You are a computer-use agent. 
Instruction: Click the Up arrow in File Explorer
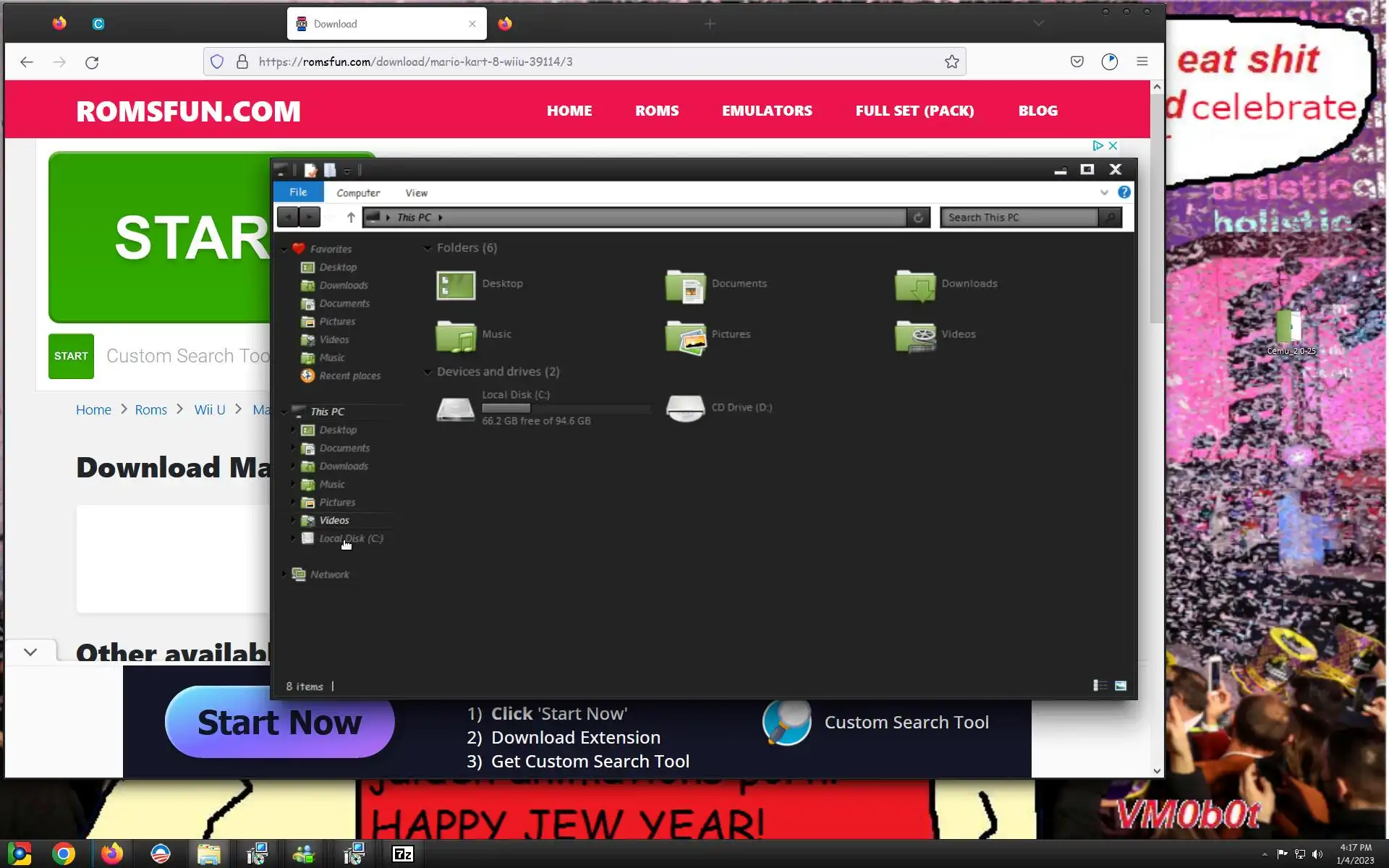point(351,218)
